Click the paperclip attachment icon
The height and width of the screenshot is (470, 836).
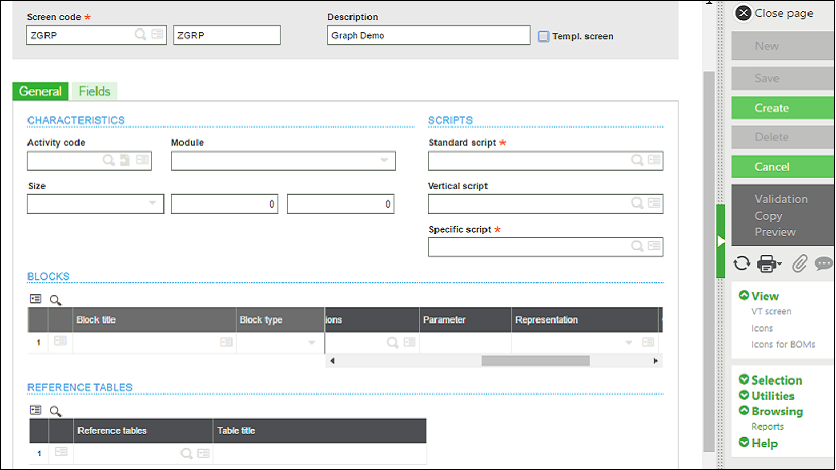tap(799, 263)
